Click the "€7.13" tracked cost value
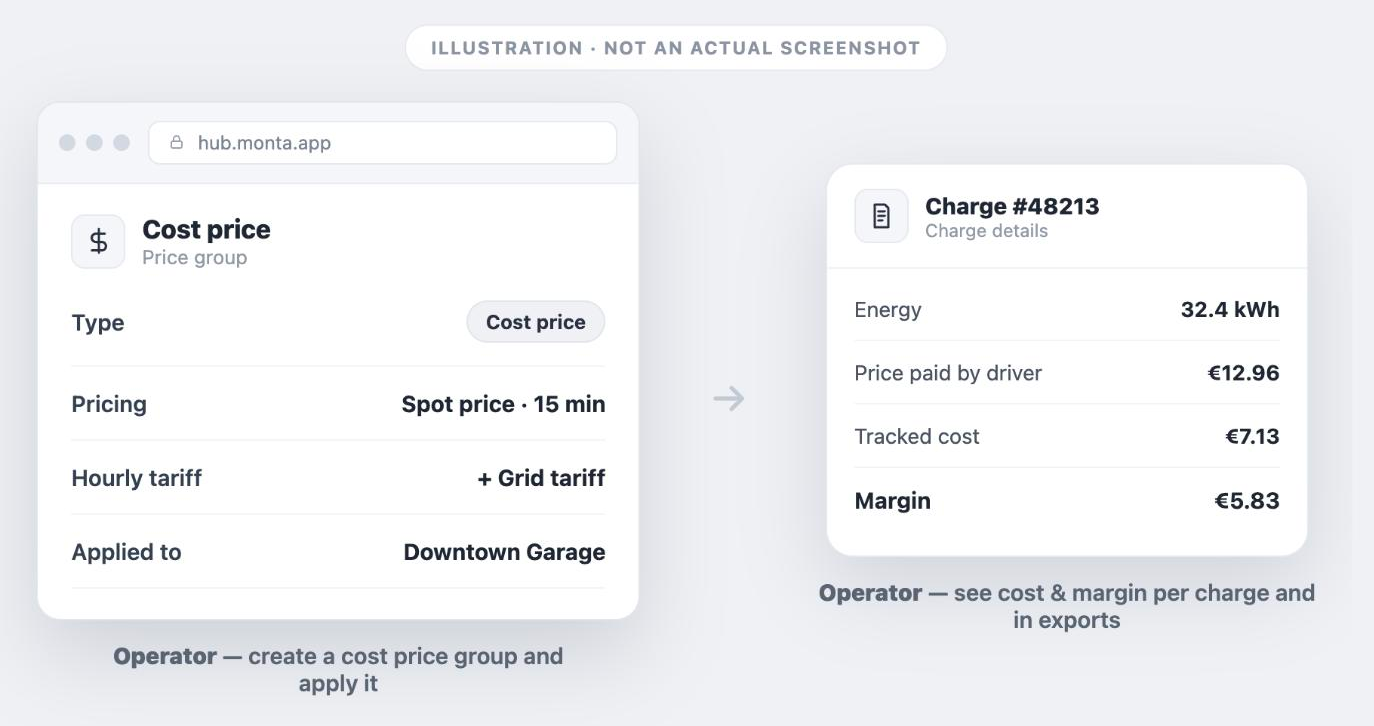This screenshot has height=726, width=1374. point(1252,436)
